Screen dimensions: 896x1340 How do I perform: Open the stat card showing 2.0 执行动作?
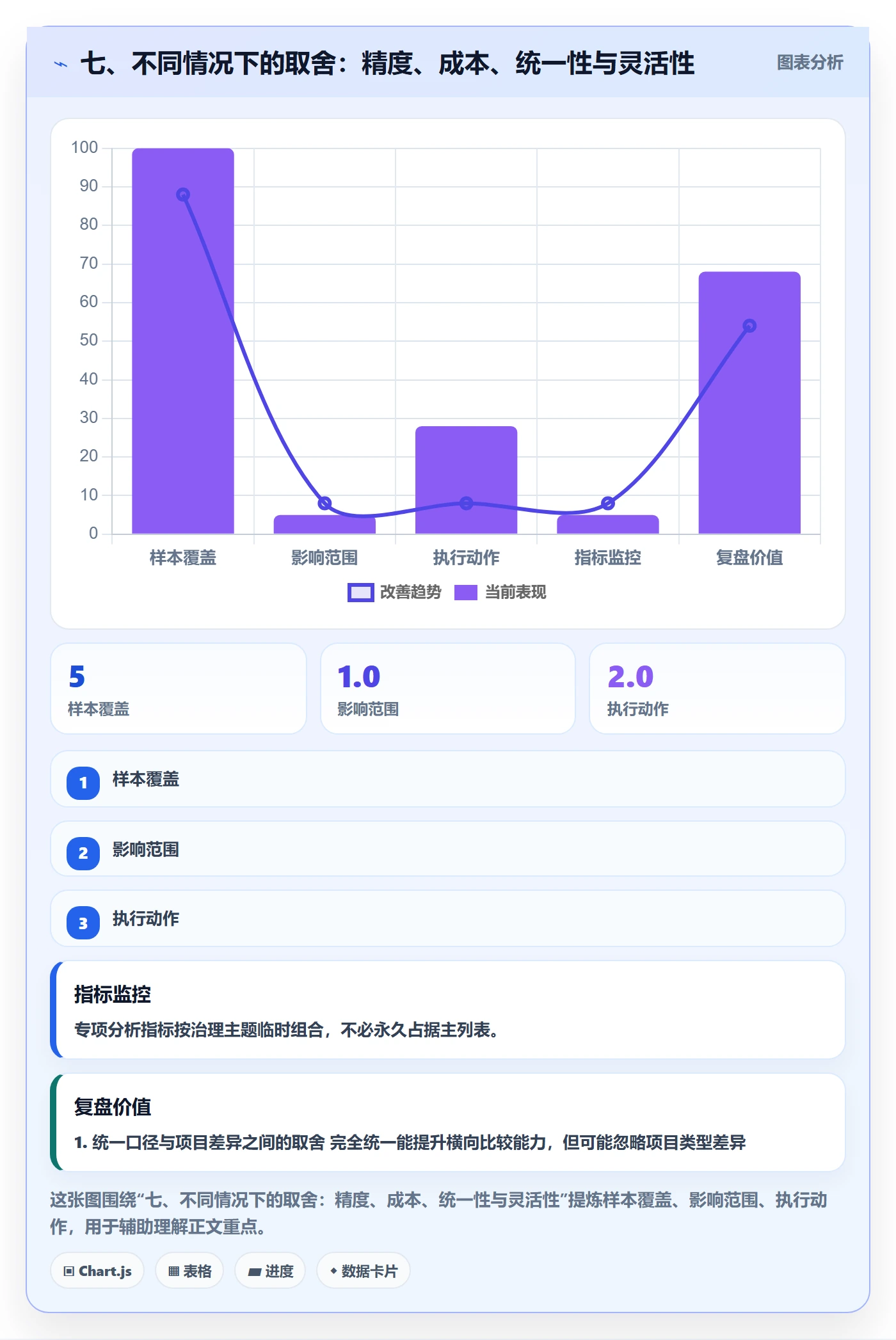coord(717,689)
